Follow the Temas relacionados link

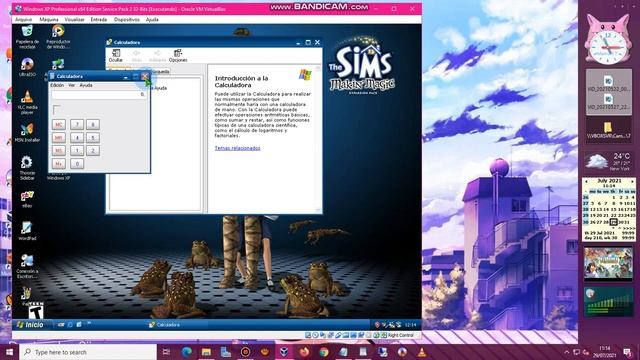point(237,148)
